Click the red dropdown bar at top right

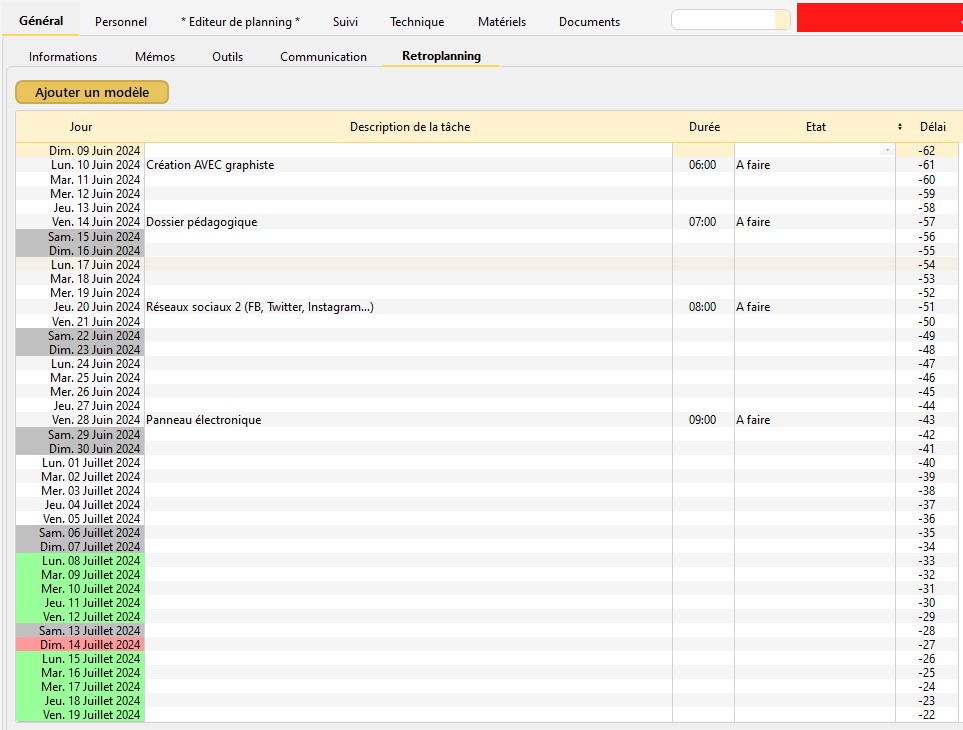(879, 18)
